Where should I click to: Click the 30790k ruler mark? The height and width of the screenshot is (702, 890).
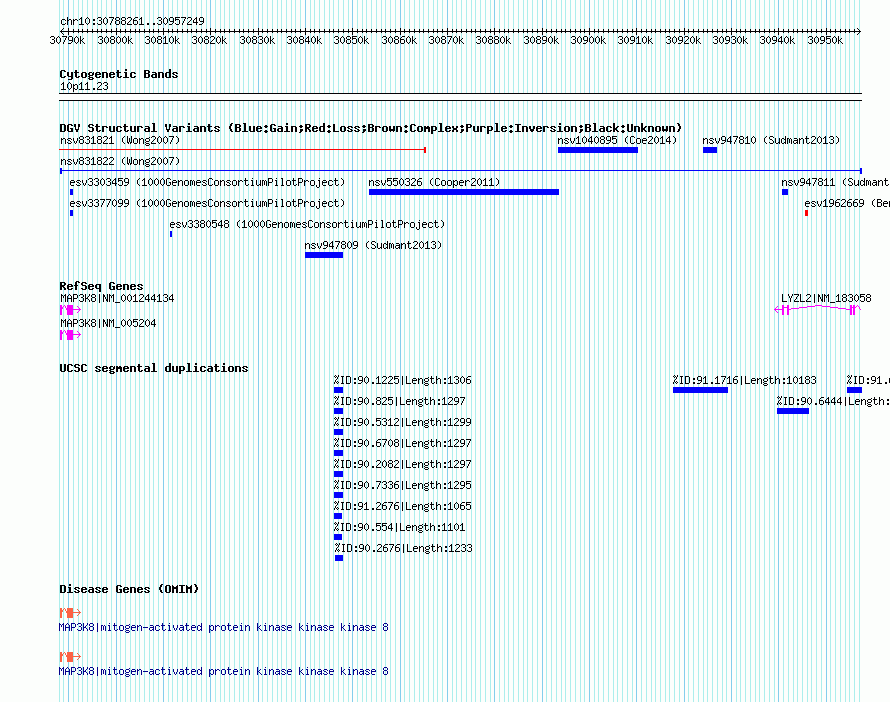pos(67,40)
